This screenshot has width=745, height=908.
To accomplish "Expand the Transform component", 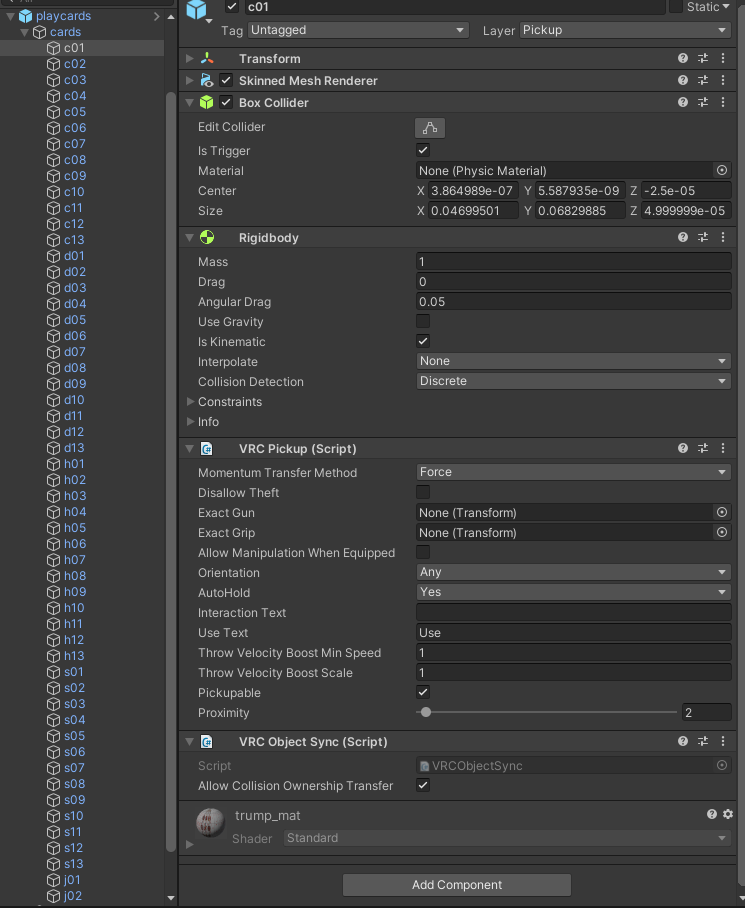I will [189, 58].
